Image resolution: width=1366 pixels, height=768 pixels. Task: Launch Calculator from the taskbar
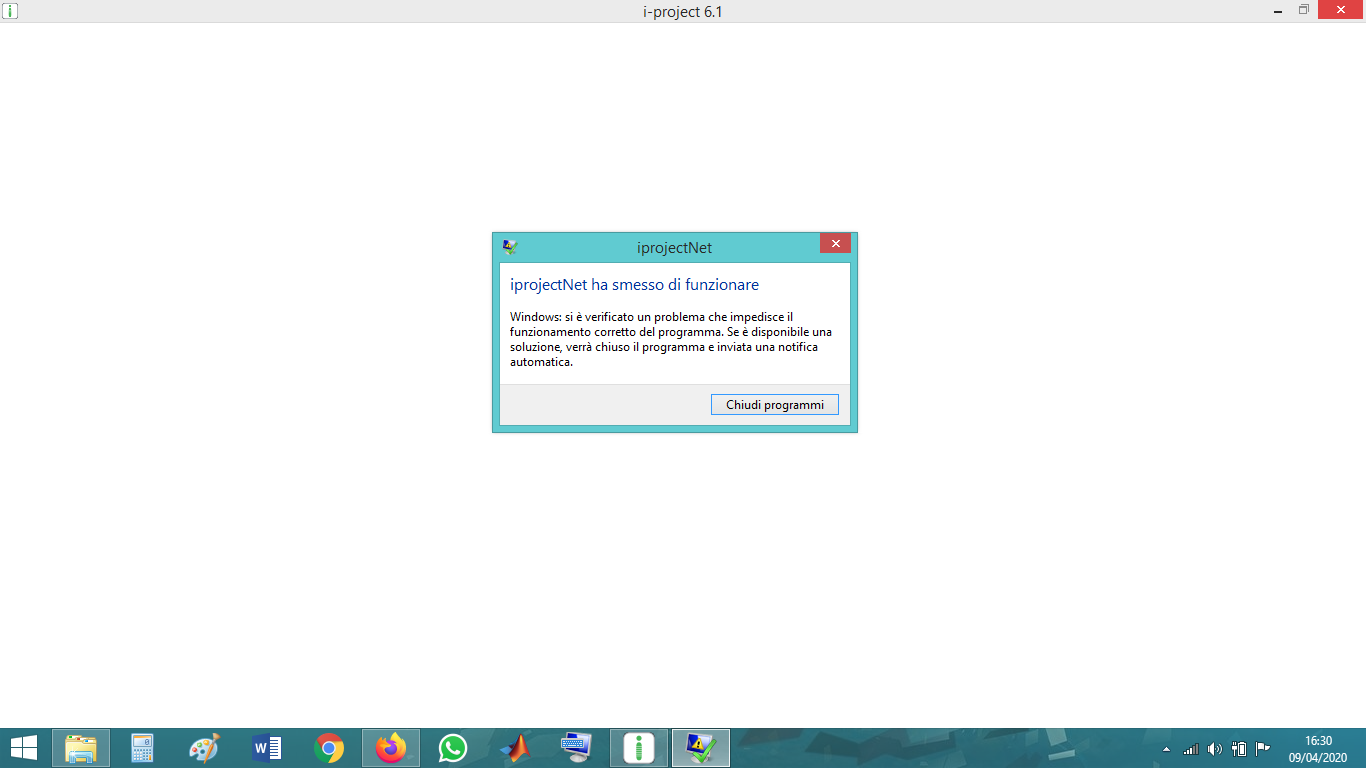[x=143, y=748]
